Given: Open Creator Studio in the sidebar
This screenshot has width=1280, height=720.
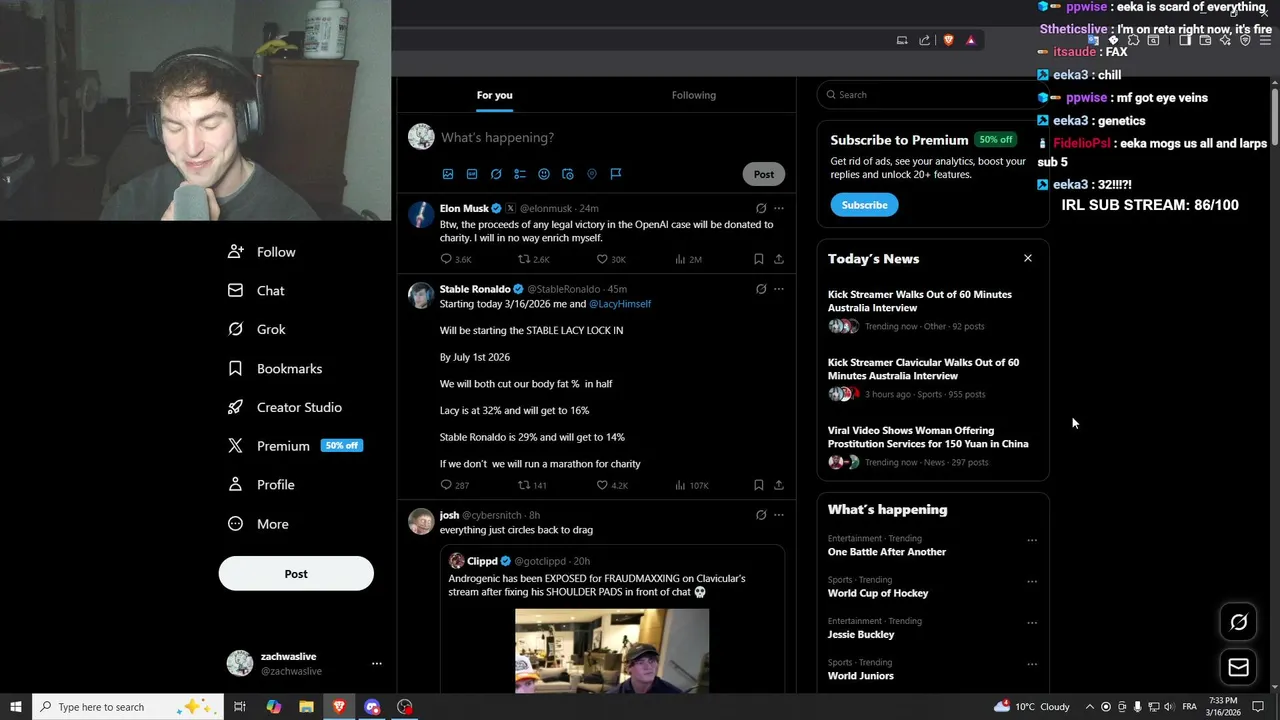Looking at the screenshot, I should coord(285,407).
